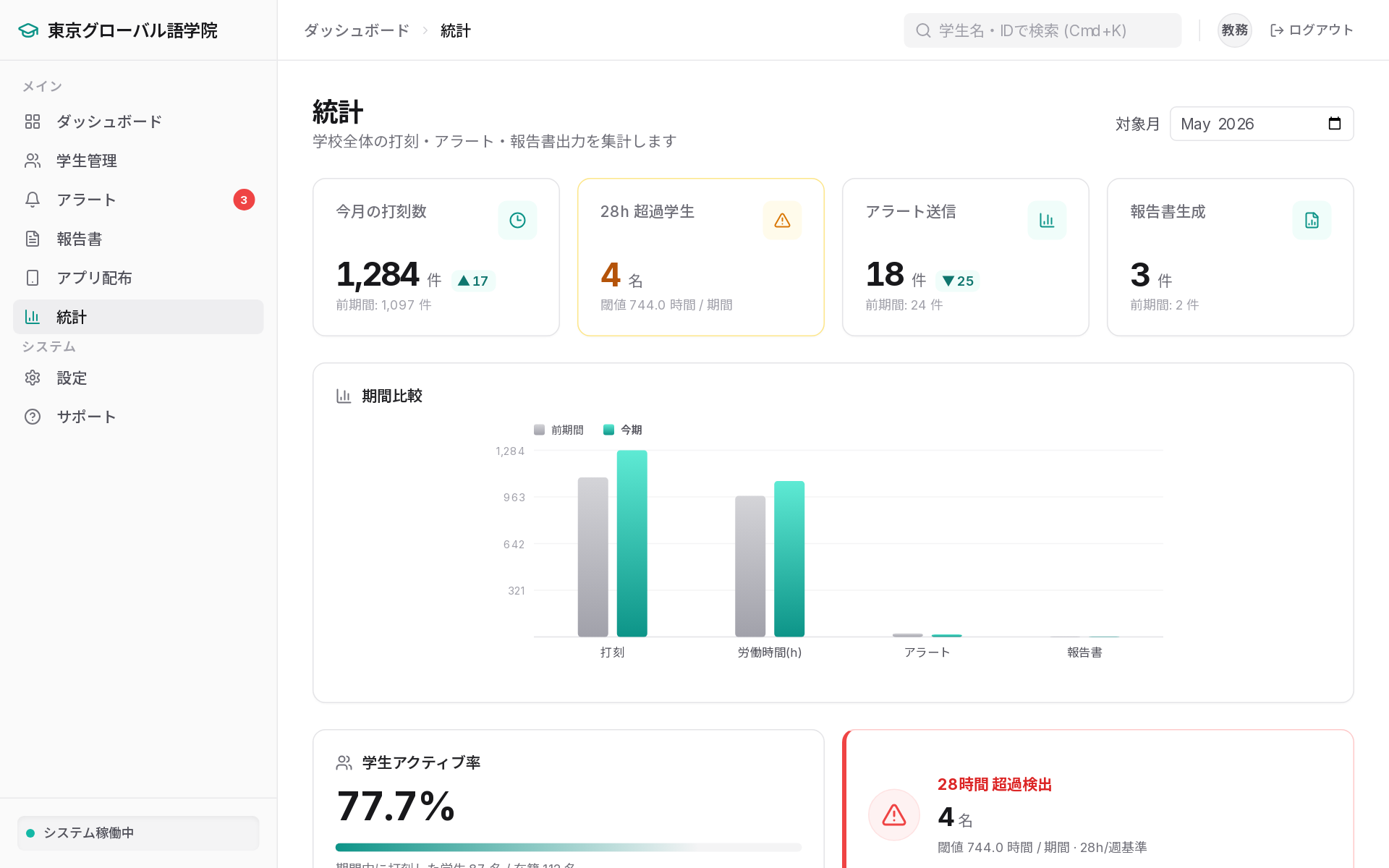Open the 学生管理 menu item
1389x868 pixels.
pyautogui.click(x=138, y=161)
